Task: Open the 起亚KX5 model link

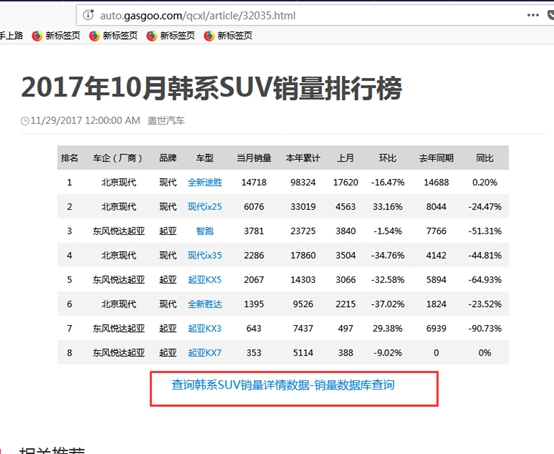Action: click(205, 280)
